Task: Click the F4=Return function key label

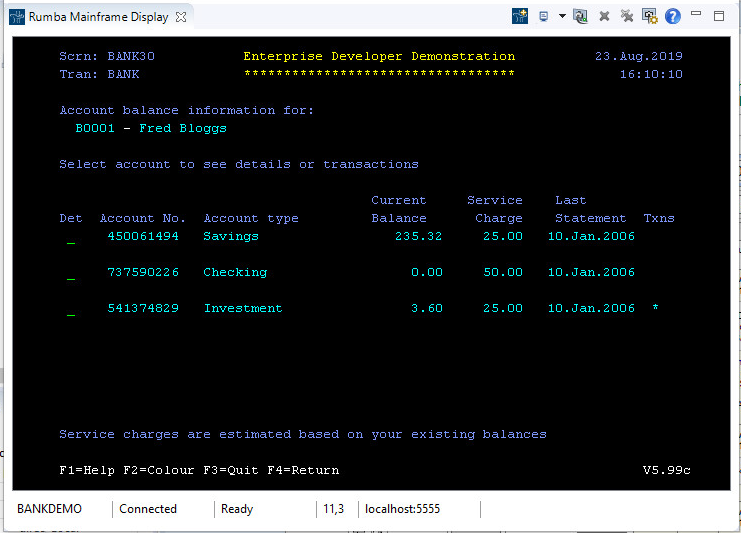Action: click(303, 470)
